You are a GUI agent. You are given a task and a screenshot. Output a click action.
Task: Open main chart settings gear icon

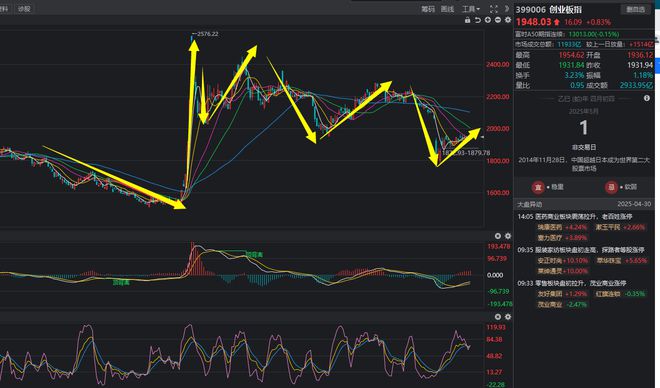(508, 20)
